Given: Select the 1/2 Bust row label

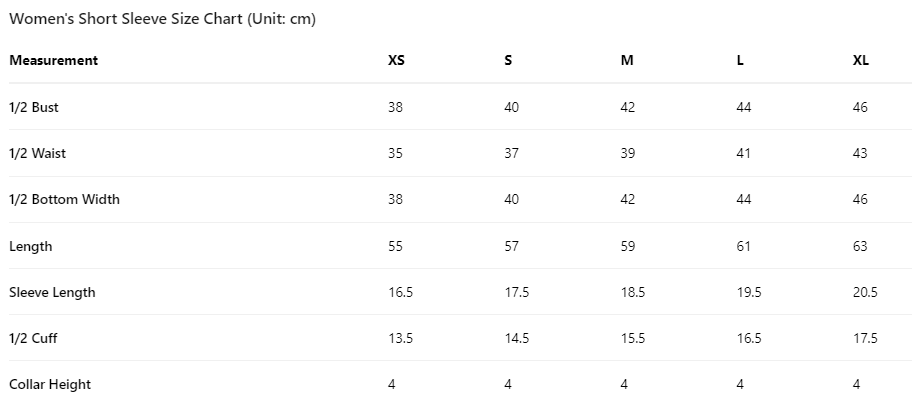Looking at the screenshot, I should [34, 107].
